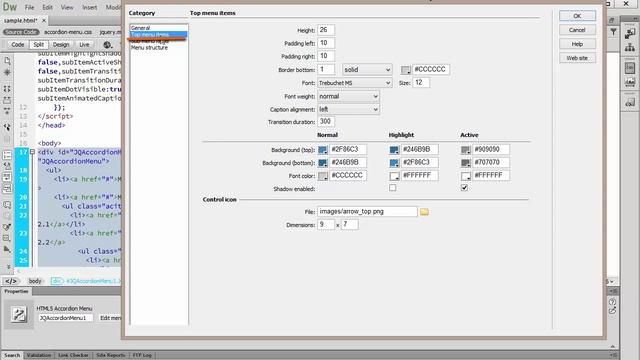Open border bottom style dropdown showing solid
640x360 pixels.
coord(367,70)
